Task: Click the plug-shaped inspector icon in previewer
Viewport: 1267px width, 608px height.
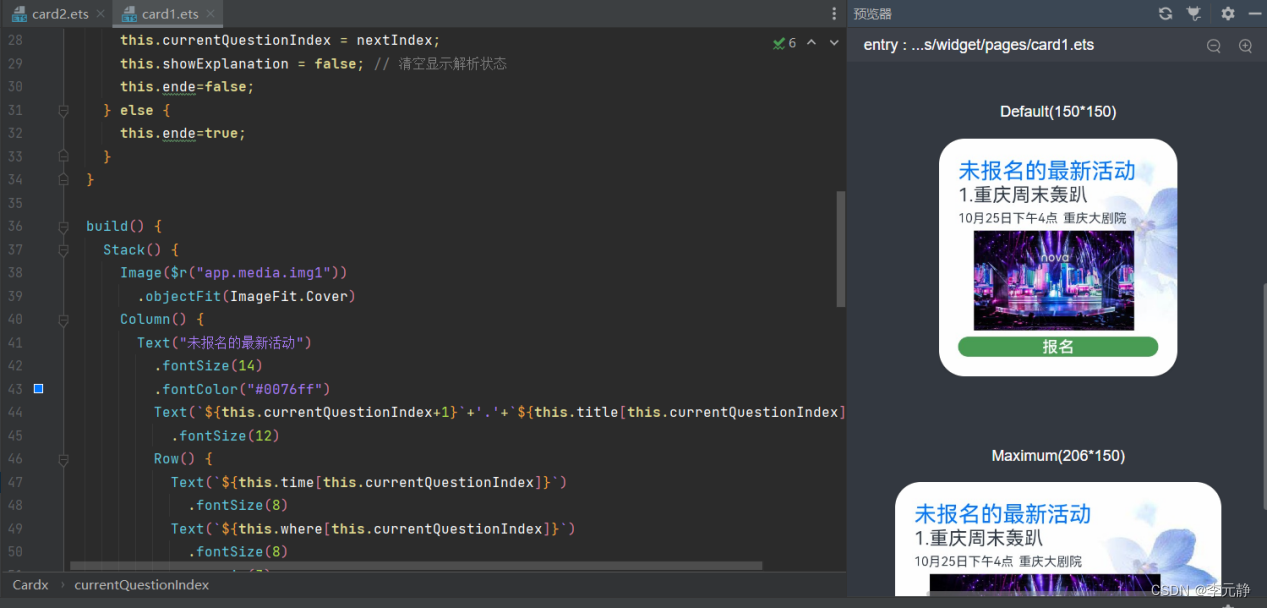Action: tap(1194, 14)
